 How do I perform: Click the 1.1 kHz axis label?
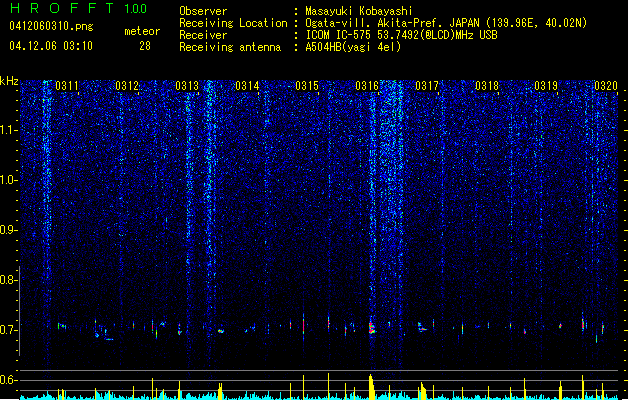(8, 130)
